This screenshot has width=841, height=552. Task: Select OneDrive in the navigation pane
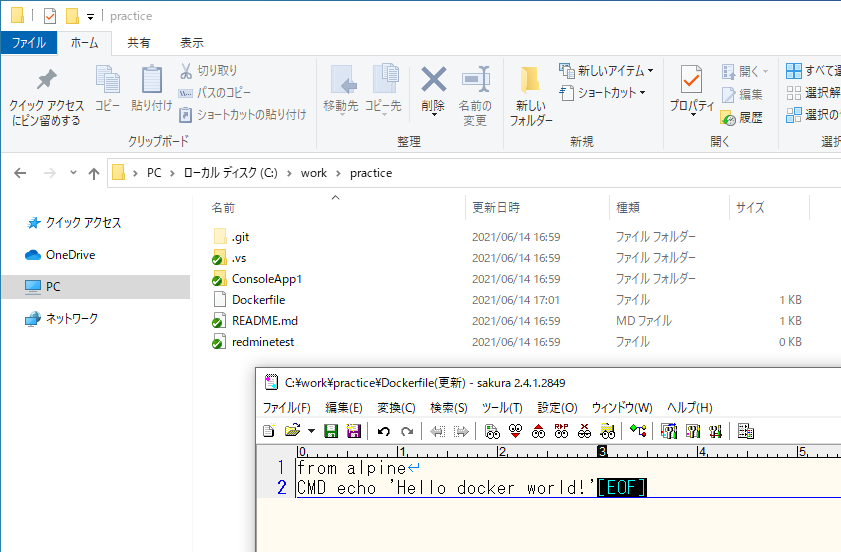(x=70, y=255)
